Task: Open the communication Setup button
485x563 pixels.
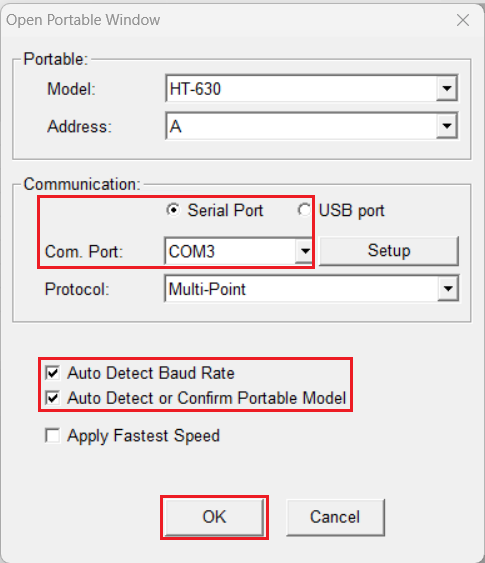Action: tap(389, 251)
